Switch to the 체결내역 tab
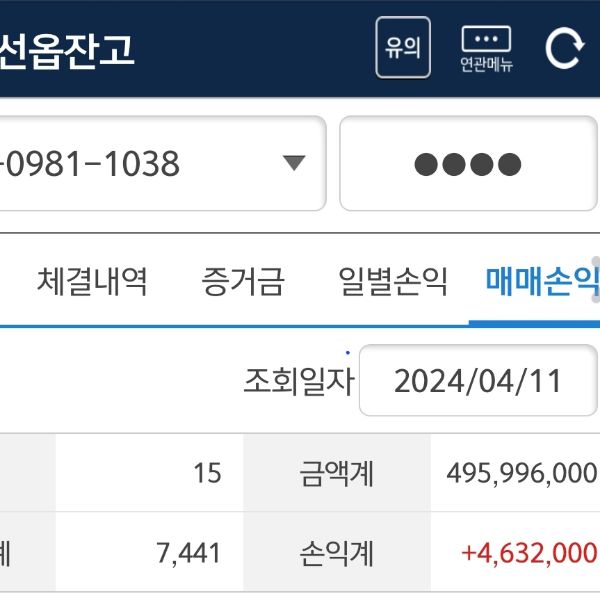Screen dimensions: 600x600 pos(92,282)
